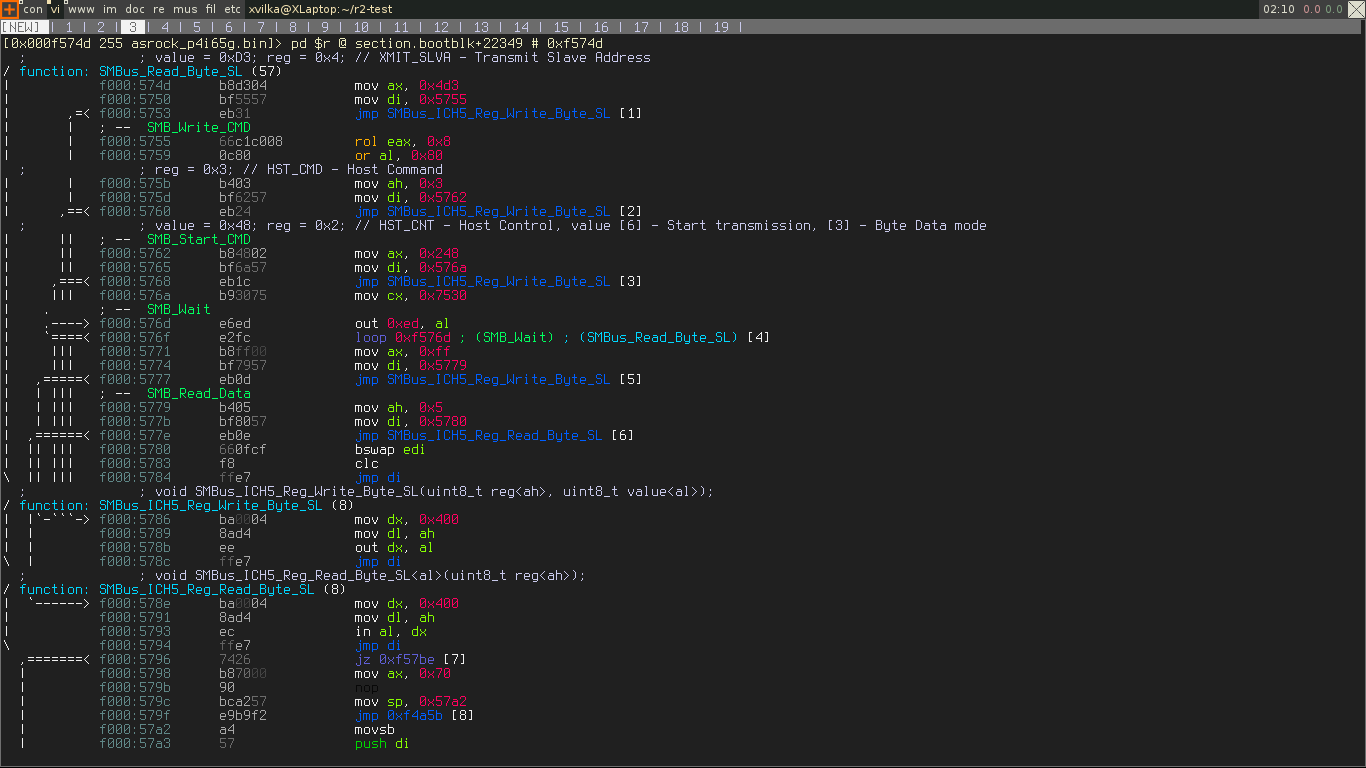Image resolution: width=1366 pixels, height=768 pixels.
Task: Click the 'bswap edi' instruction
Action: click(390, 449)
